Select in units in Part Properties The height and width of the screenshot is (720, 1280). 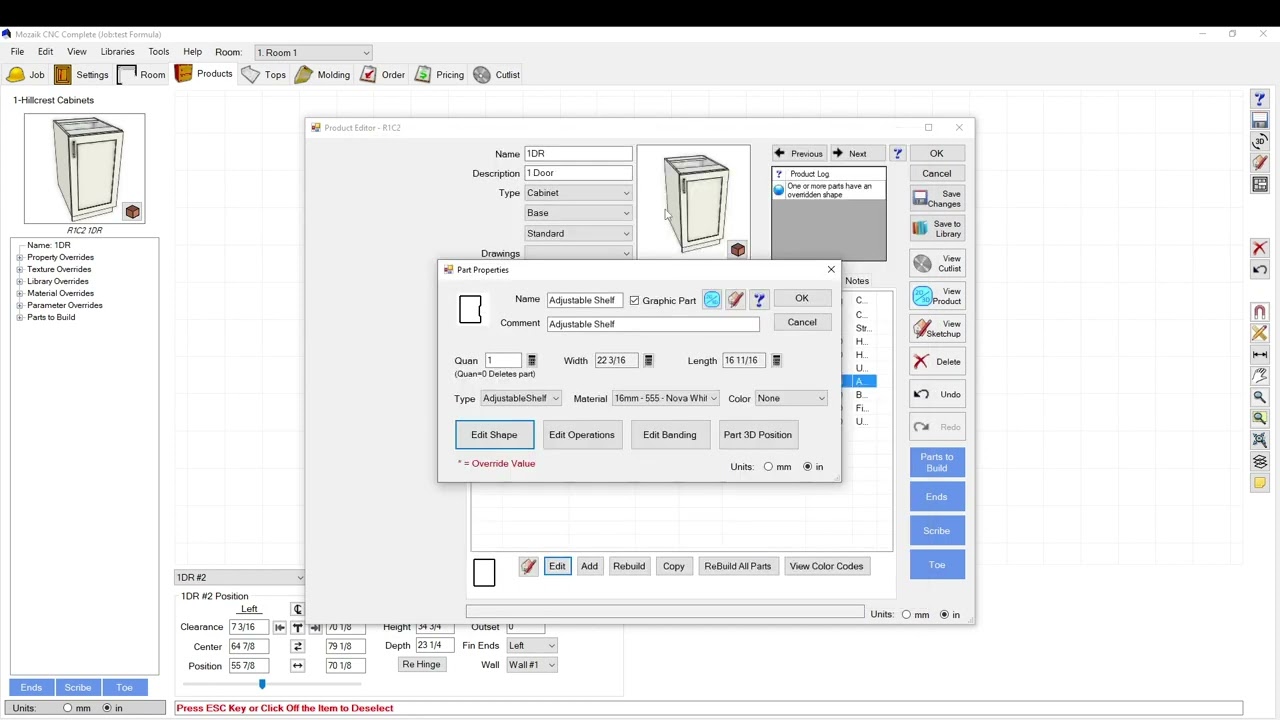[x=808, y=467]
